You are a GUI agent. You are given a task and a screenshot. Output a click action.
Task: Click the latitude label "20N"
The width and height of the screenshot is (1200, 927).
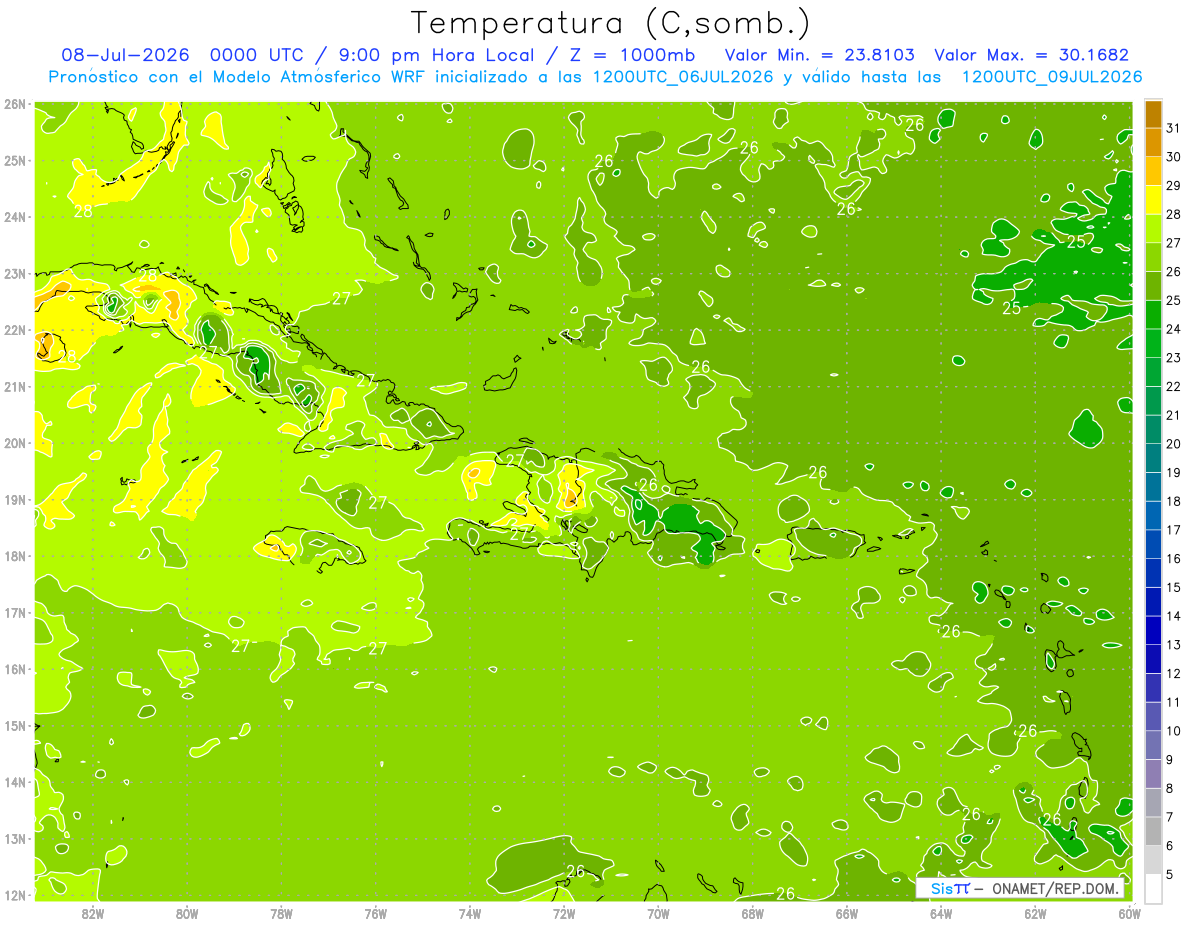[x=15, y=443]
